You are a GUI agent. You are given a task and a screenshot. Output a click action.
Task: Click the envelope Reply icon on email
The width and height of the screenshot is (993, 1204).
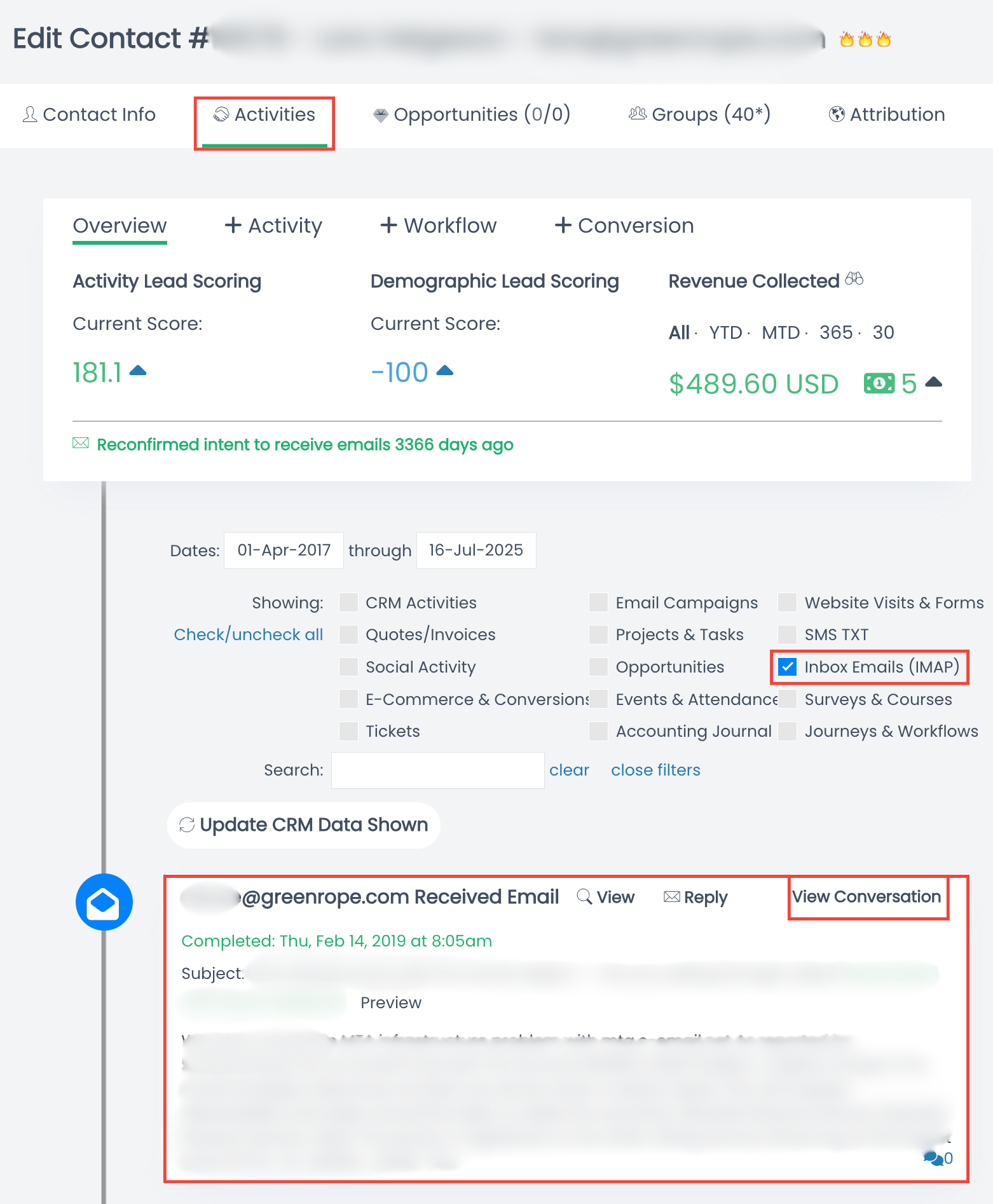pos(671,896)
